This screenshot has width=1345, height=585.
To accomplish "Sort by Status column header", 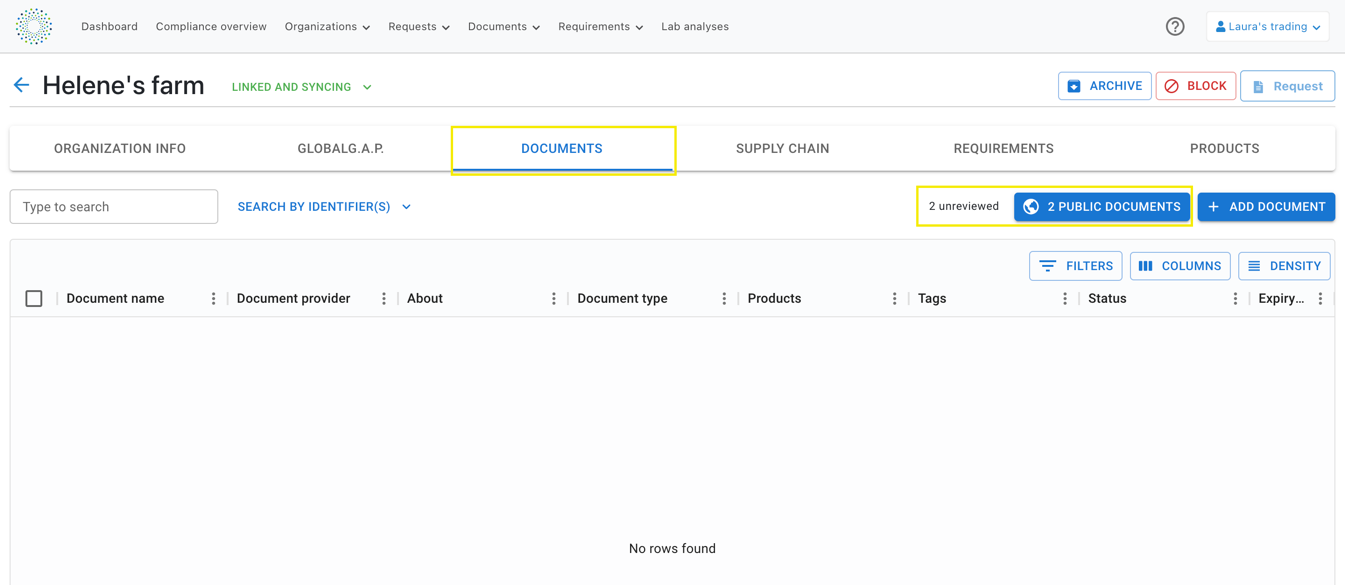I will [x=1107, y=299].
